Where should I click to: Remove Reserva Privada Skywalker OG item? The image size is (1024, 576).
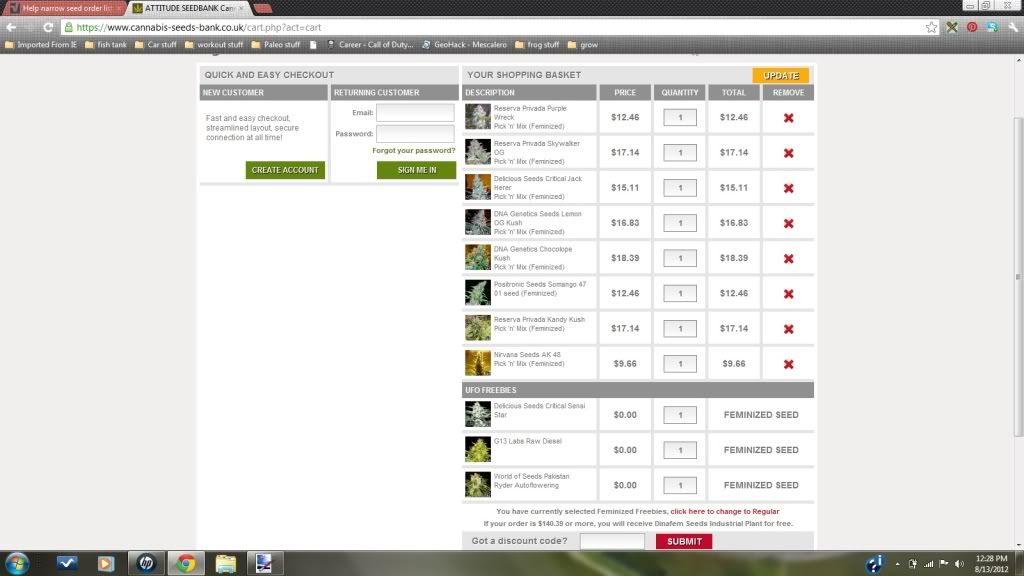click(788, 153)
